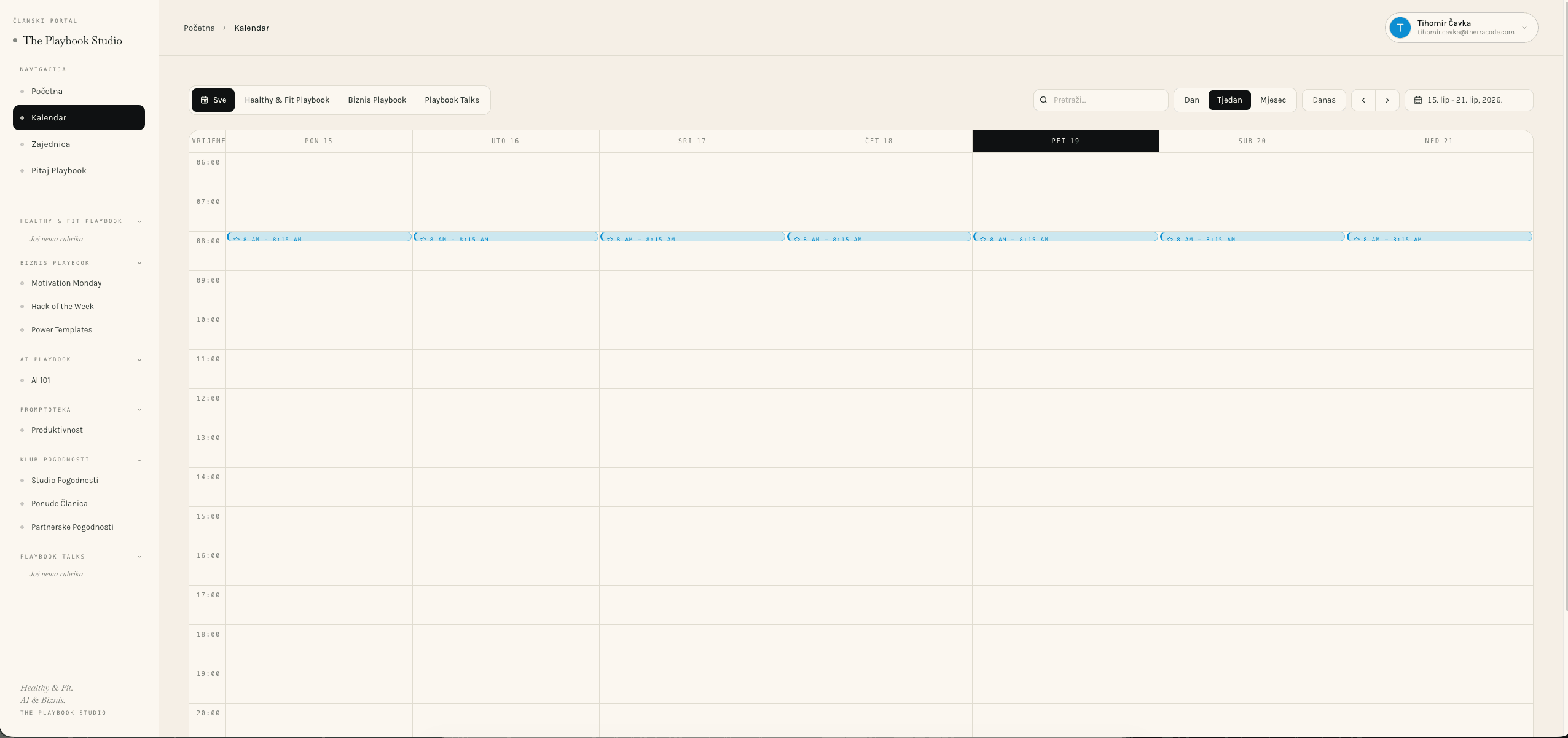Open Motivation Monday rubric
This screenshot has height=738, width=1568.
click(x=66, y=283)
